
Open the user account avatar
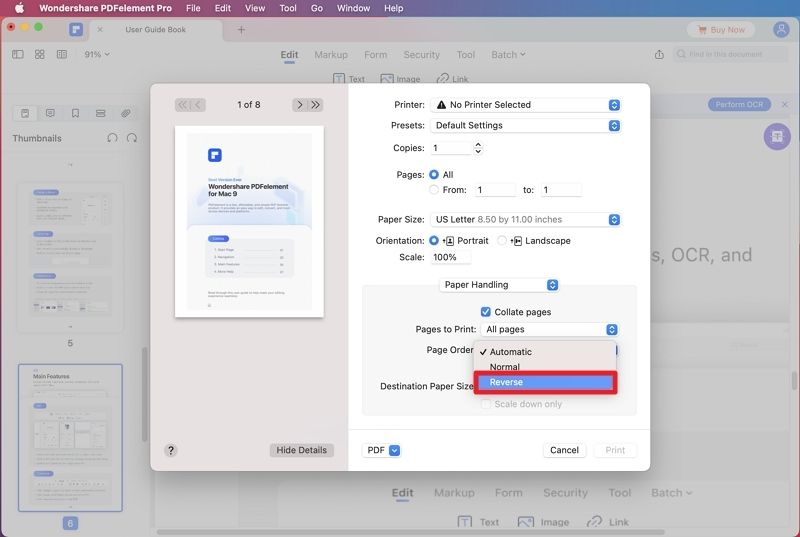click(x=781, y=30)
